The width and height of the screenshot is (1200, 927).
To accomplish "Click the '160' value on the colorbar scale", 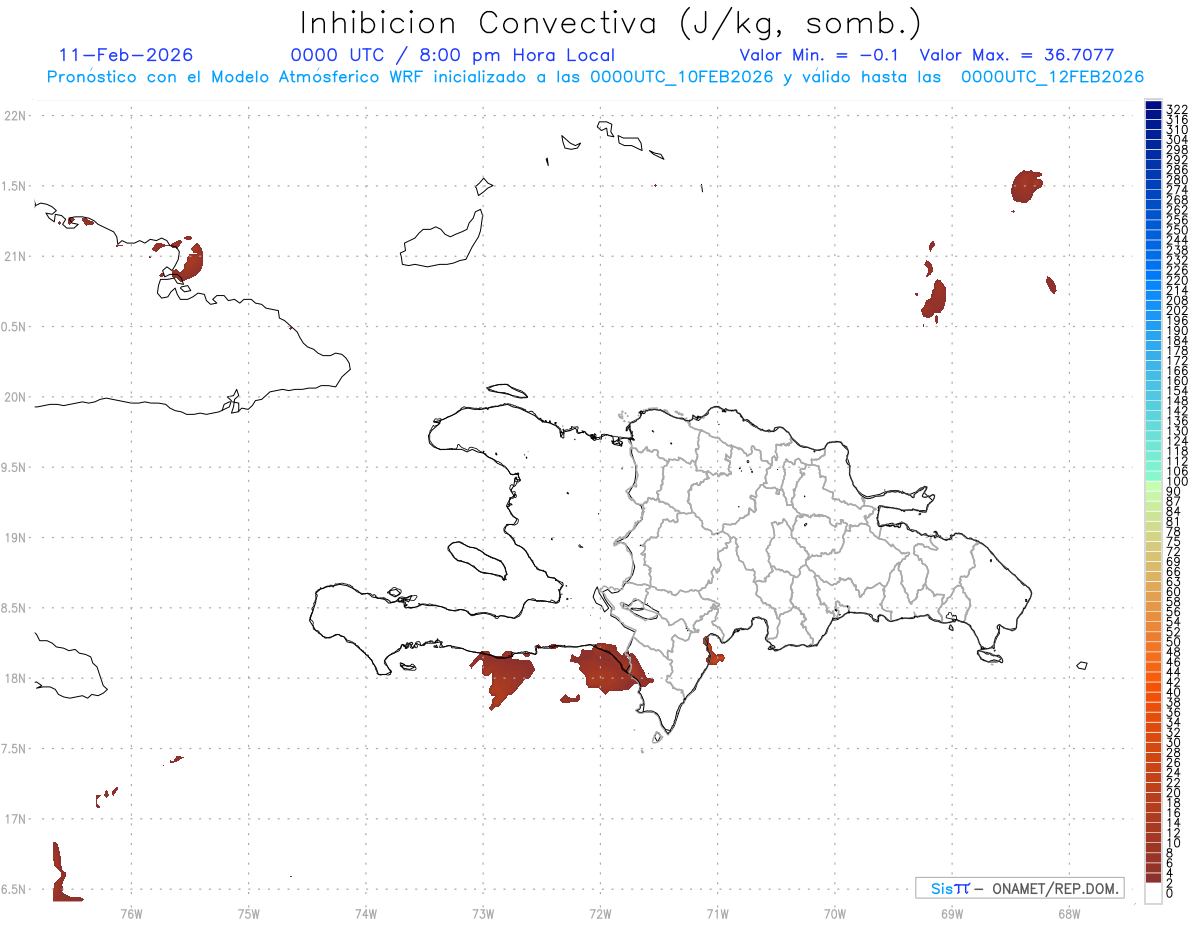I will 1177,381.
